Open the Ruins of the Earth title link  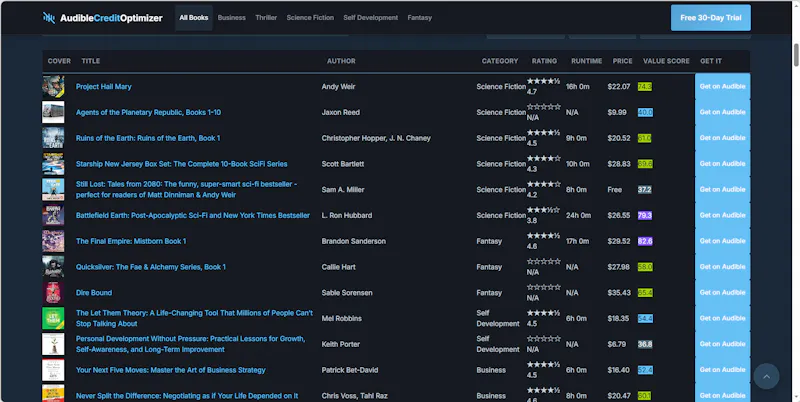tap(148, 138)
